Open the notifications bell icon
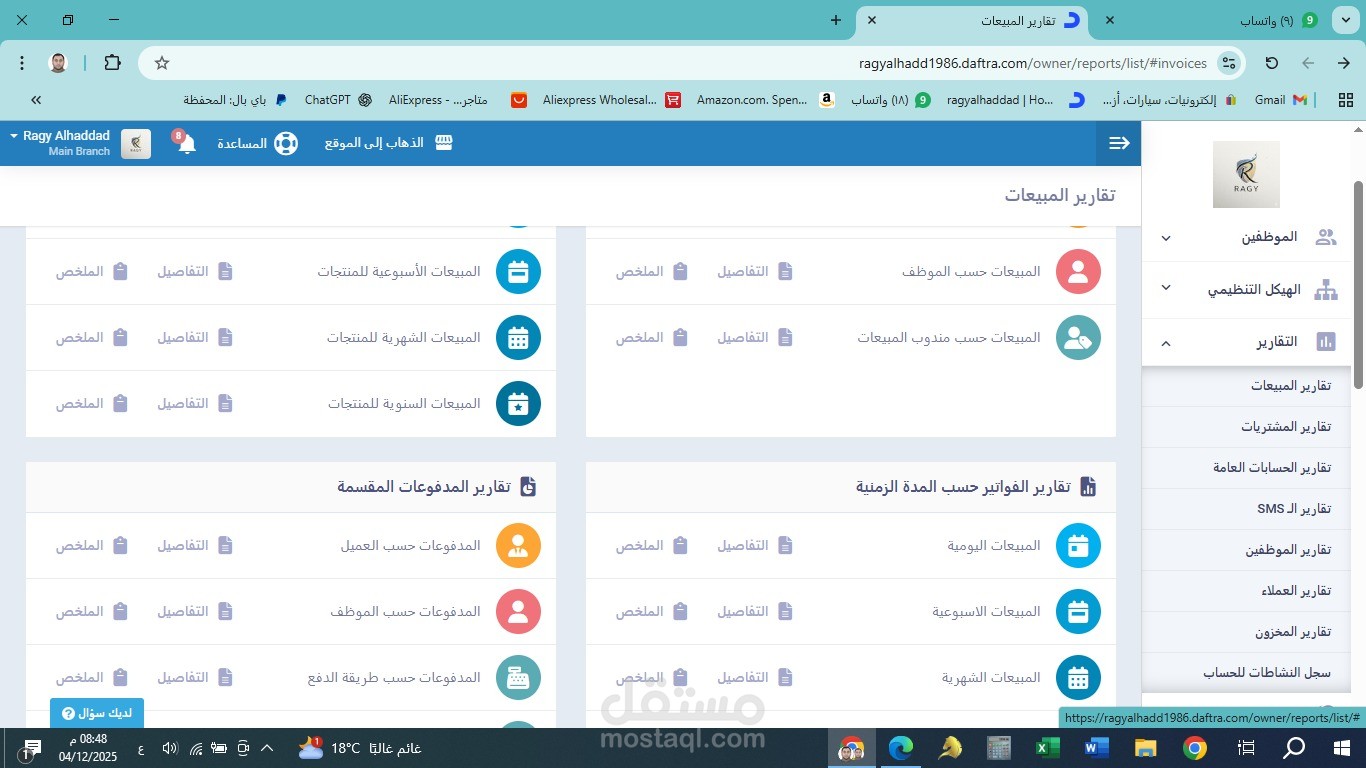Screen dimensions: 1366x768 click(186, 143)
